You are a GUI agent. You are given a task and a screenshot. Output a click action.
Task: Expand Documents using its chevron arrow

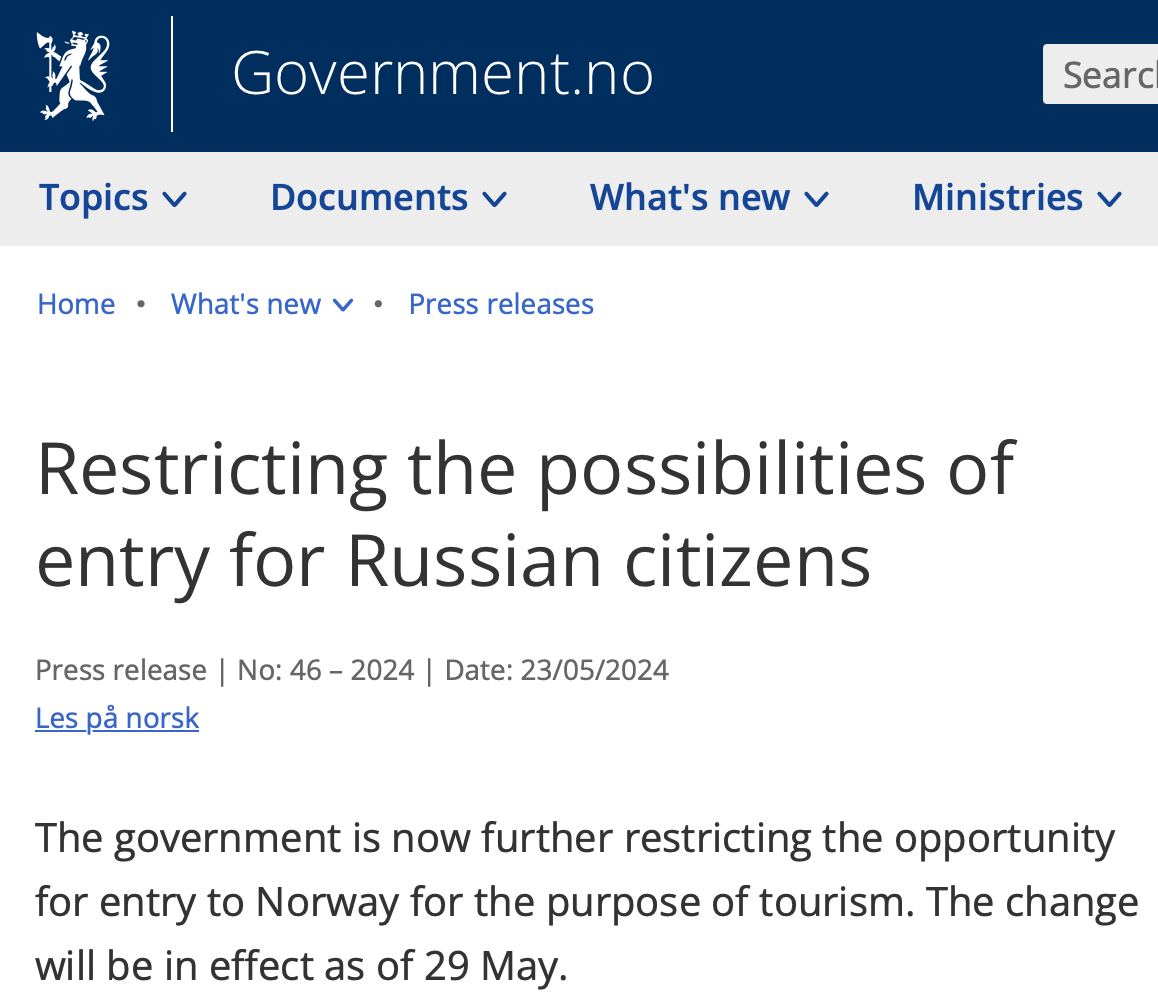pyautogui.click(x=494, y=200)
